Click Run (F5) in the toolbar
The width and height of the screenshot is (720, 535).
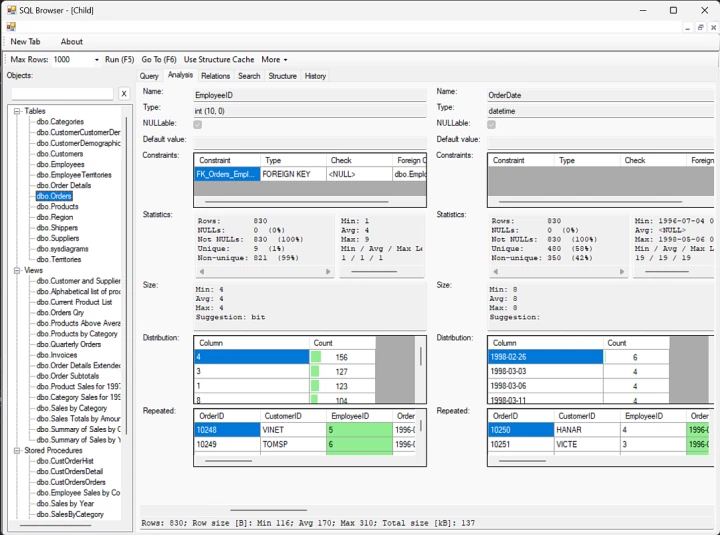tap(119, 60)
